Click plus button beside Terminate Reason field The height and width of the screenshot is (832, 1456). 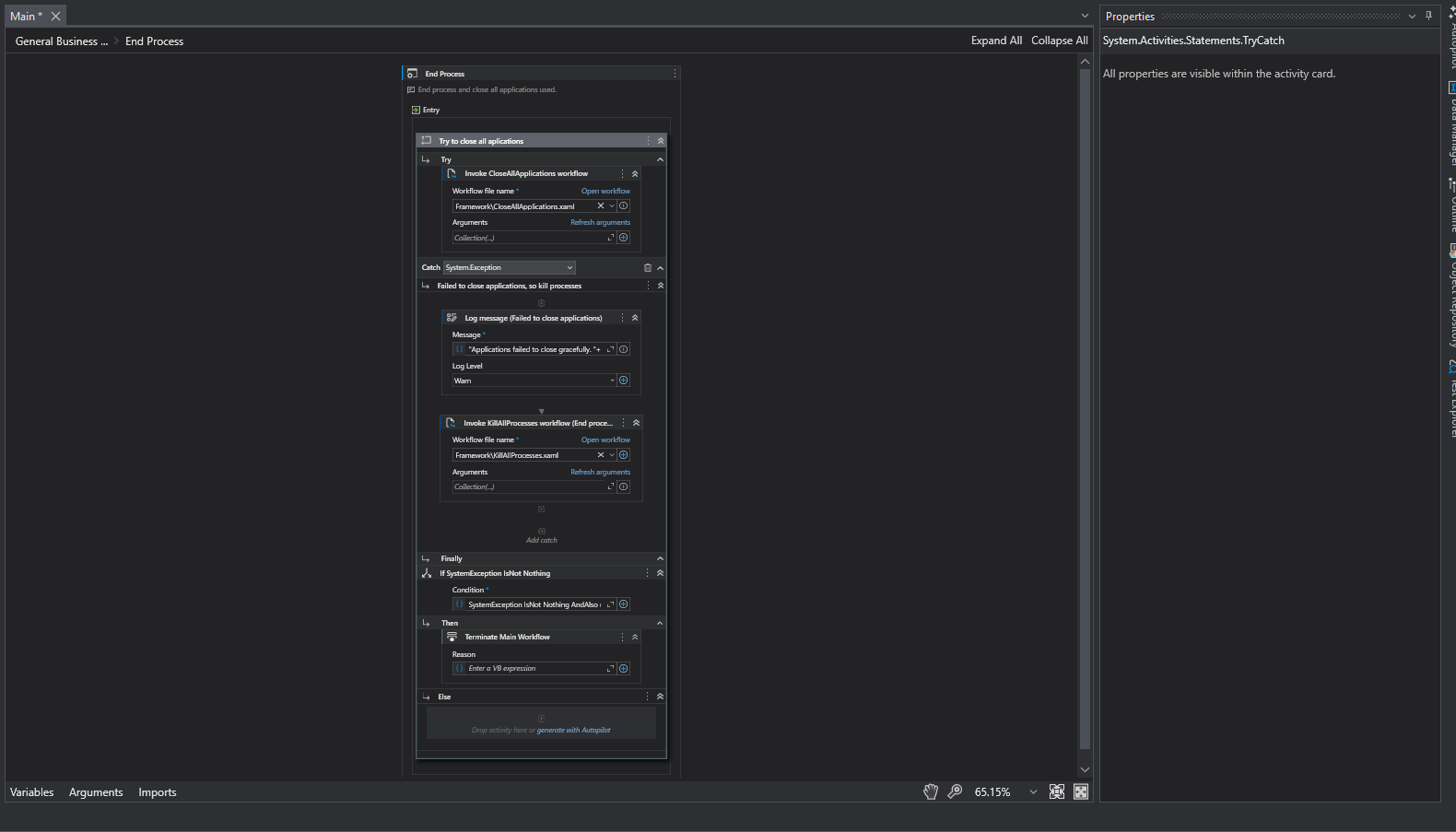624,669
